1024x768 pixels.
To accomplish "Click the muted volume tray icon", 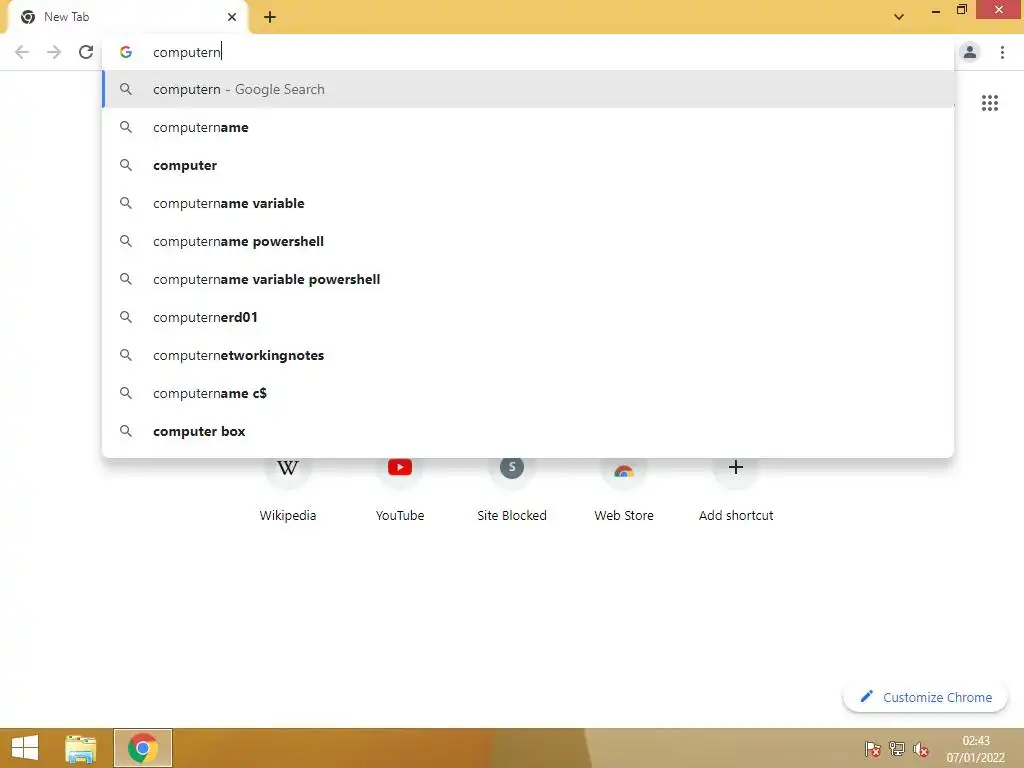I will click(x=921, y=749).
